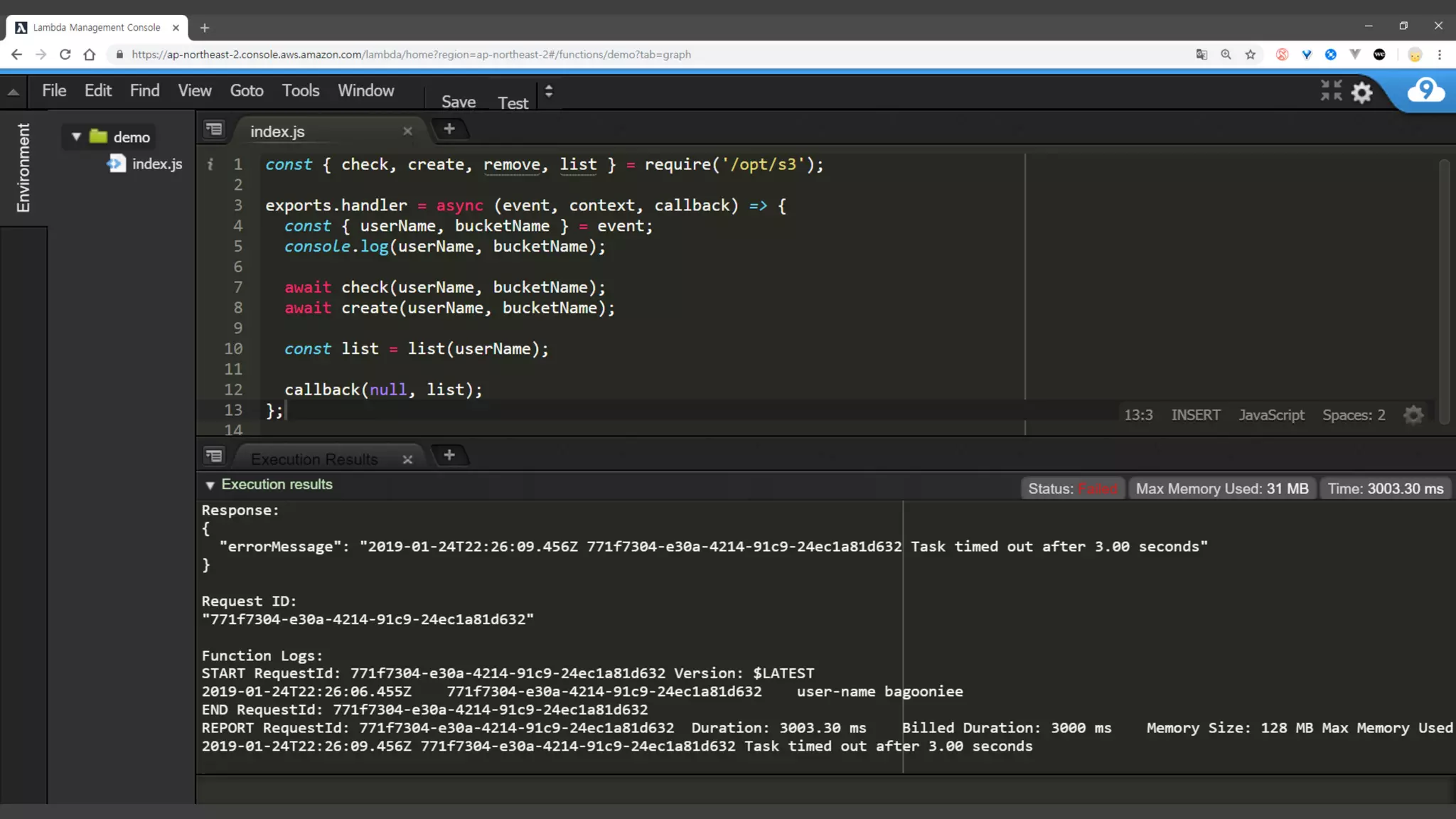Screen dimensions: 1456x819
Task: Click the Cloud9 cloud logo icon
Action: point(1425,91)
